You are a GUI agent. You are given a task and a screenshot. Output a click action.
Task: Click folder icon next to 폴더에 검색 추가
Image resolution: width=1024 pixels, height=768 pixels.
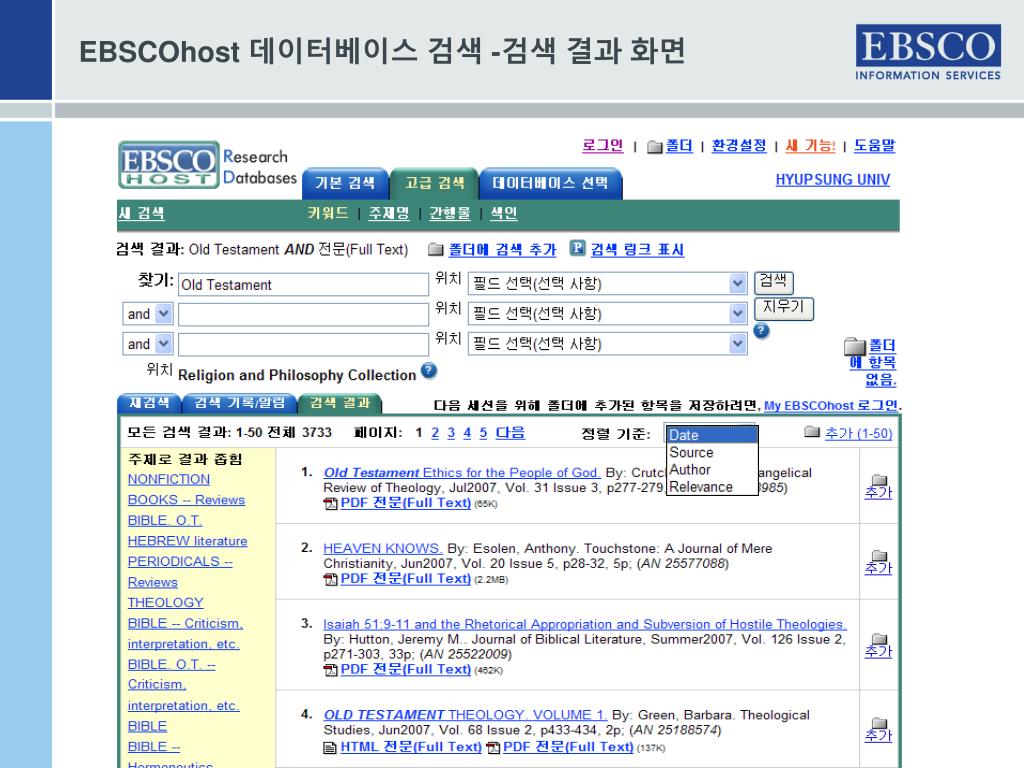pos(435,249)
